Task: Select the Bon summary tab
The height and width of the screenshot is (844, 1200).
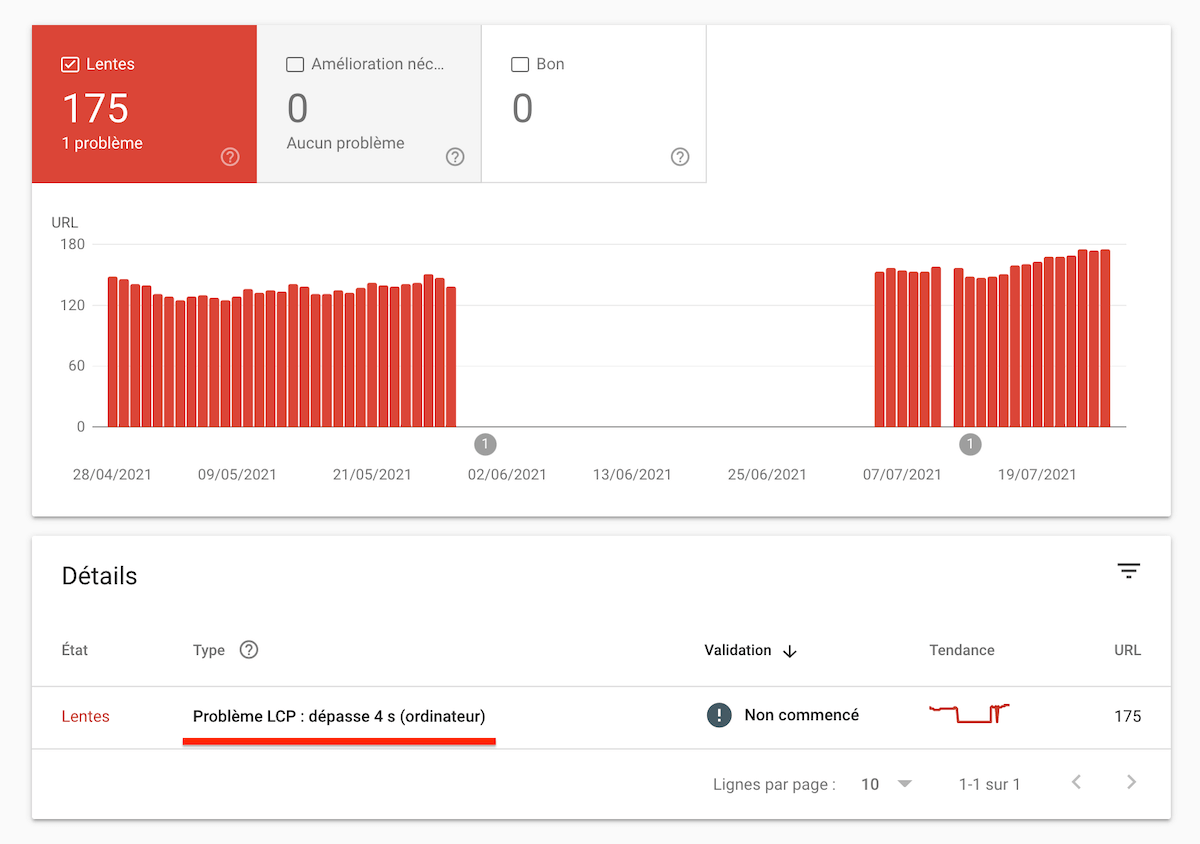Action: click(594, 104)
